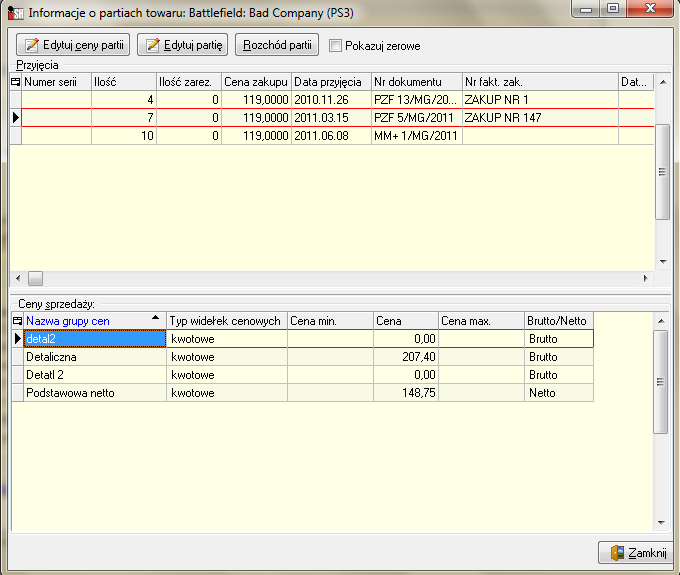Open grid options icon in Ceny sprzedaży table
The width and height of the screenshot is (680, 575).
17,321
